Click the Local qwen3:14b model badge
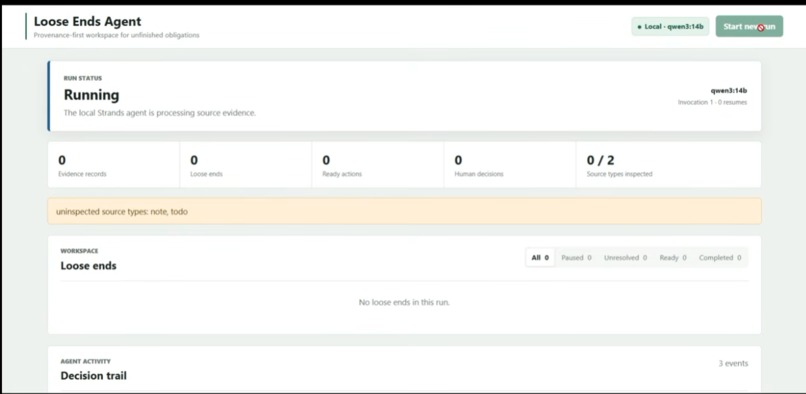806x394 pixels. 670,26
